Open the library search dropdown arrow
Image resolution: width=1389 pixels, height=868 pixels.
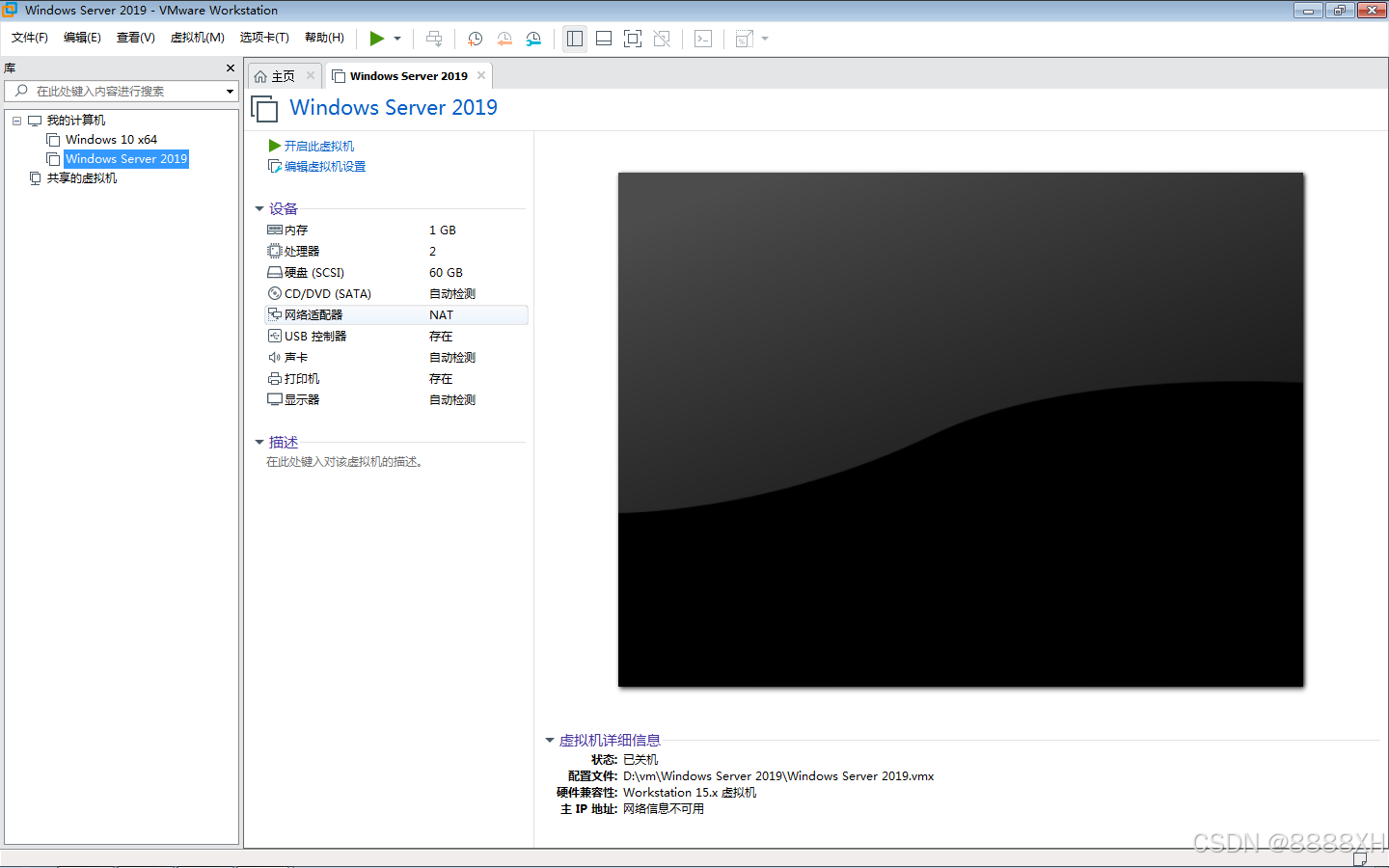(230, 92)
